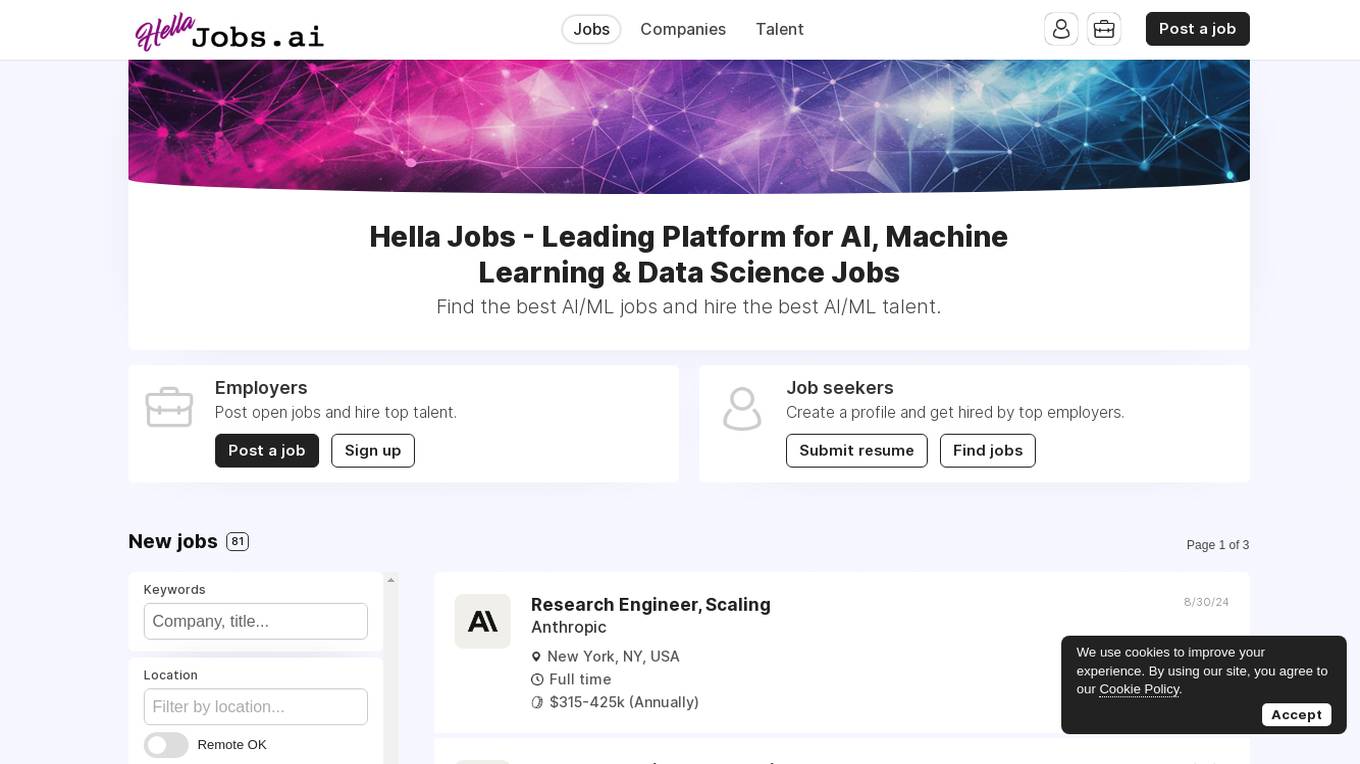Focus the Keywords search field
1360x764 pixels.
256,621
